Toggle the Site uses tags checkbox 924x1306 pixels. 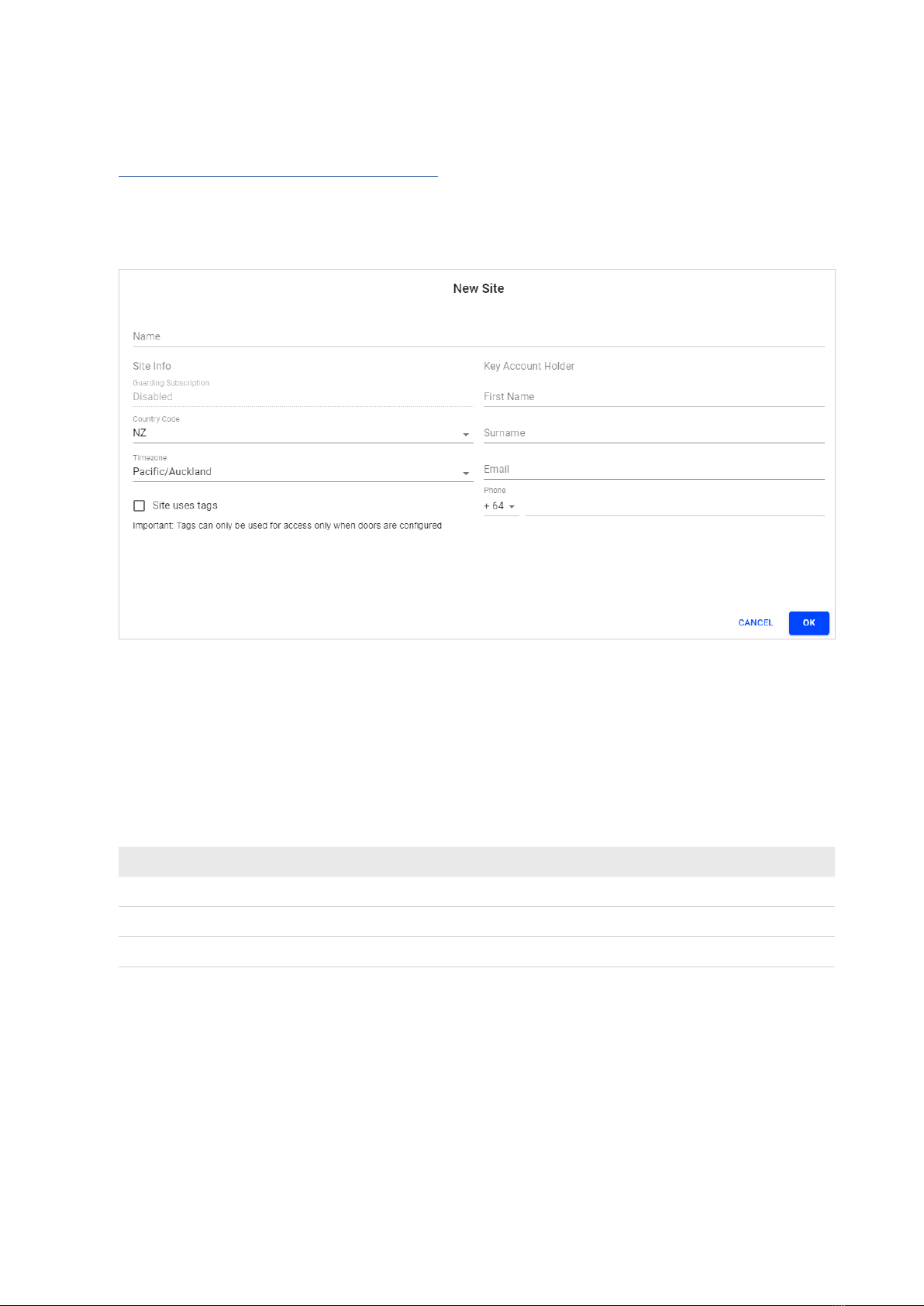pos(140,506)
